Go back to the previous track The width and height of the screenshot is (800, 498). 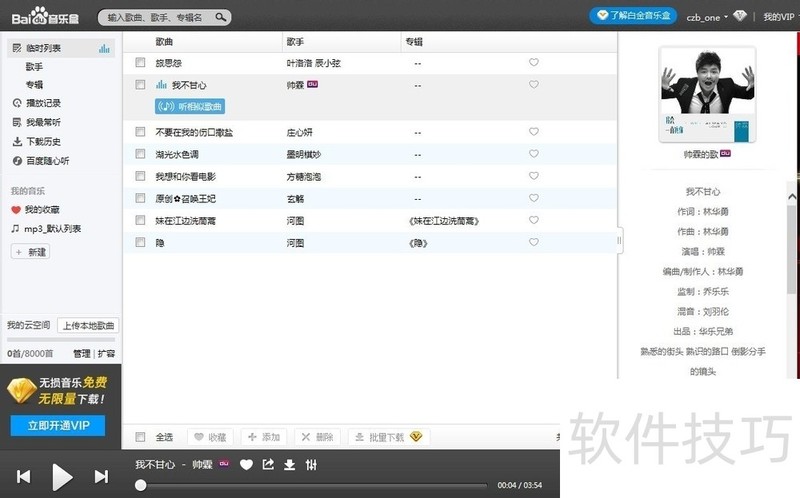(x=23, y=477)
